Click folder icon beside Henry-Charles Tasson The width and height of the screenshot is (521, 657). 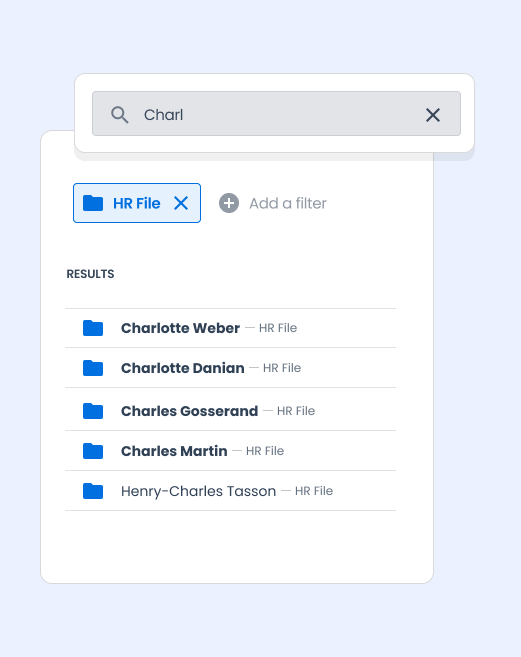(x=93, y=491)
